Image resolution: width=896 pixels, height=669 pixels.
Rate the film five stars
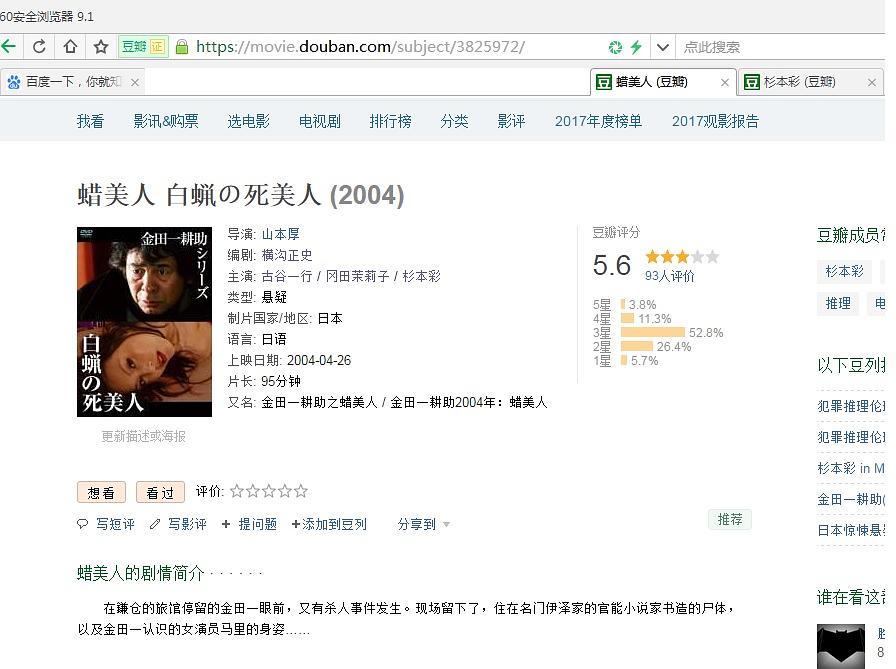pyautogui.click(x=301, y=491)
